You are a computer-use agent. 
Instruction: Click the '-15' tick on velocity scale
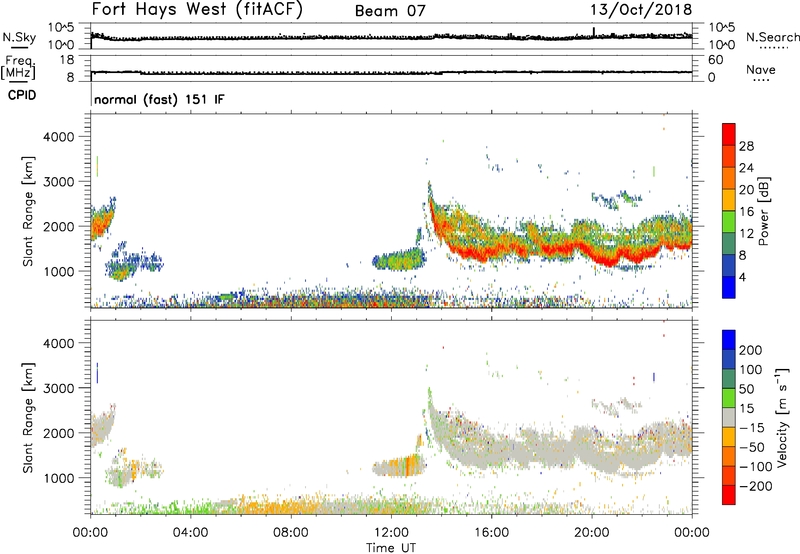(752, 428)
